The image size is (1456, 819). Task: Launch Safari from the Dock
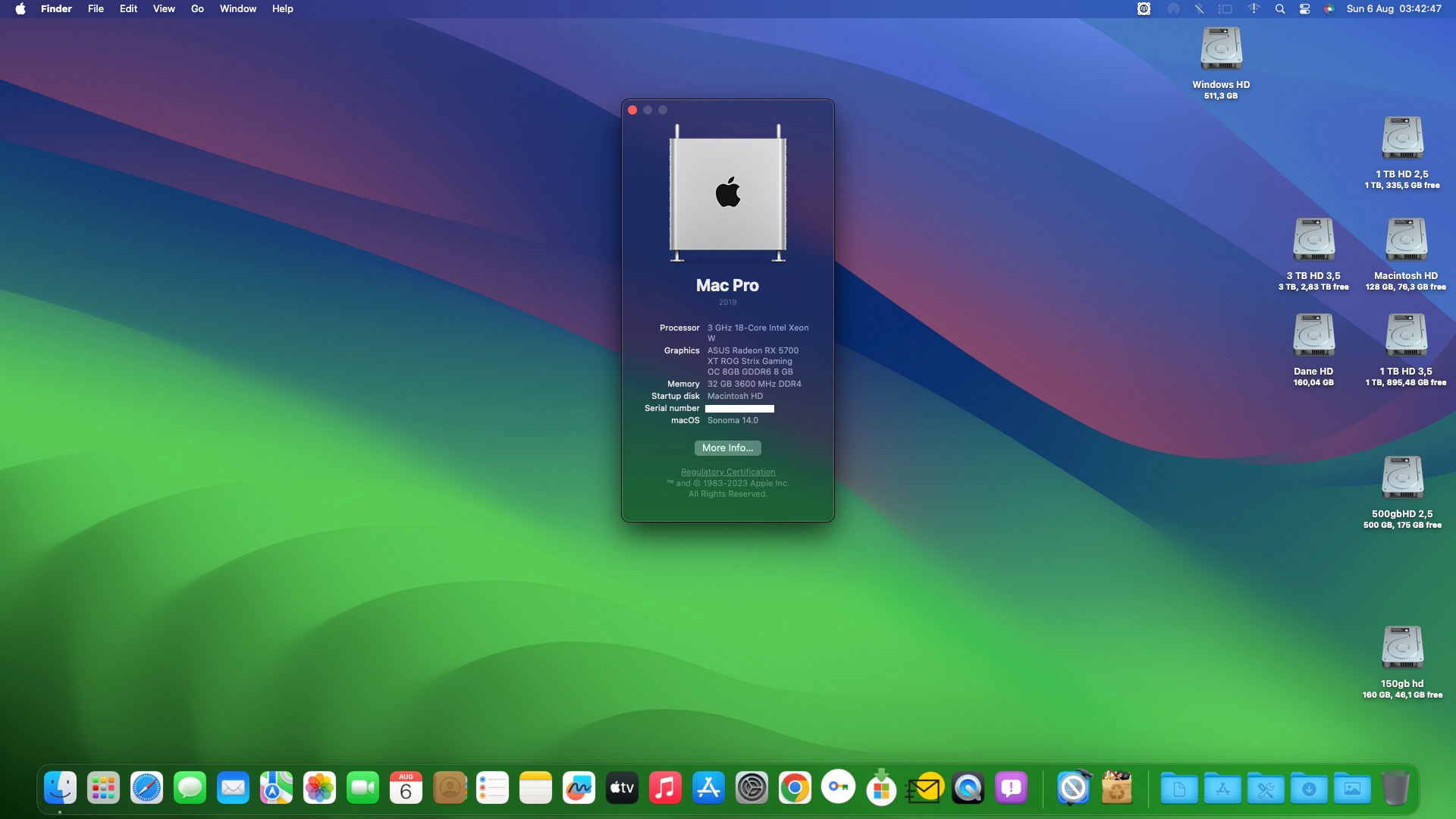click(x=146, y=789)
